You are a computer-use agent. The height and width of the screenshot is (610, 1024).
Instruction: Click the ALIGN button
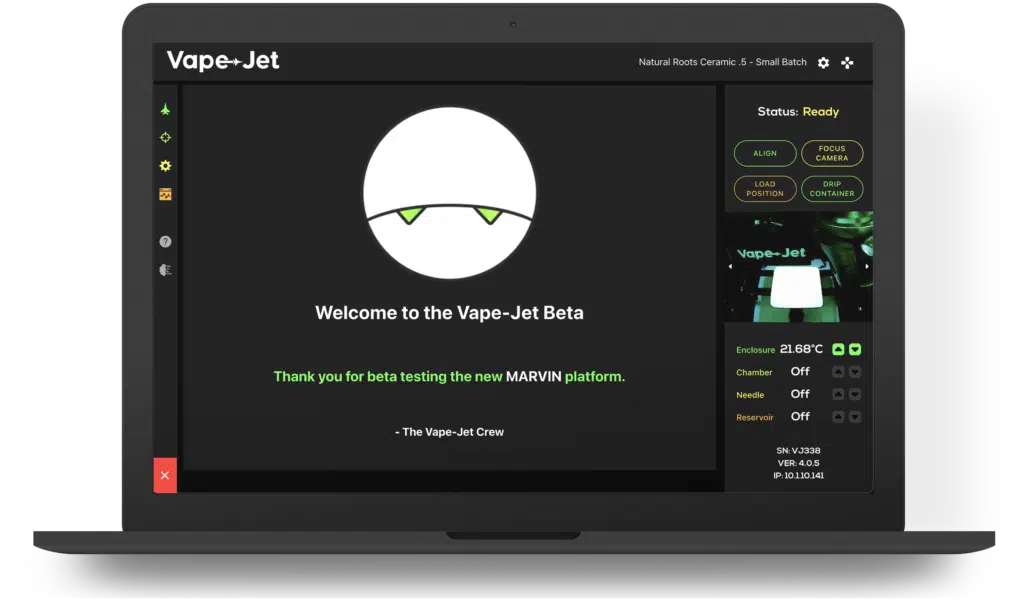click(x=765, y=153)
